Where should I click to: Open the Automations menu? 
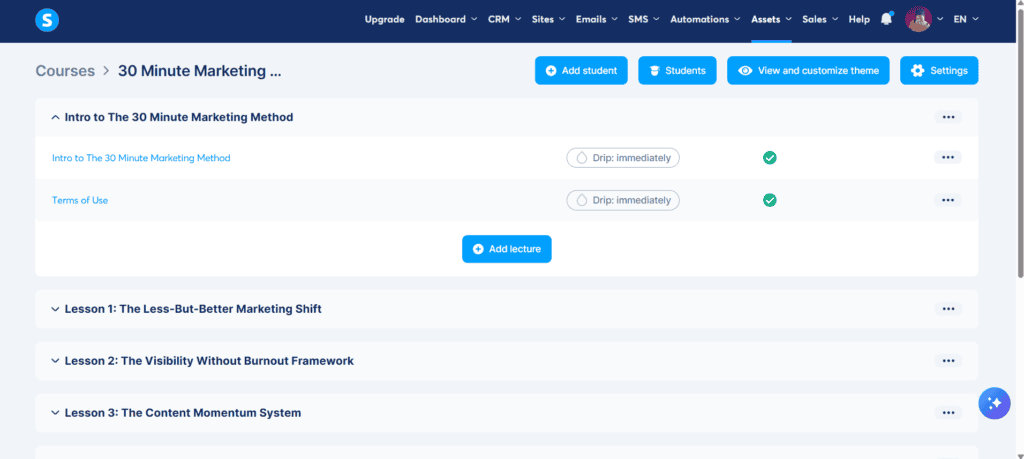[705, 20]
